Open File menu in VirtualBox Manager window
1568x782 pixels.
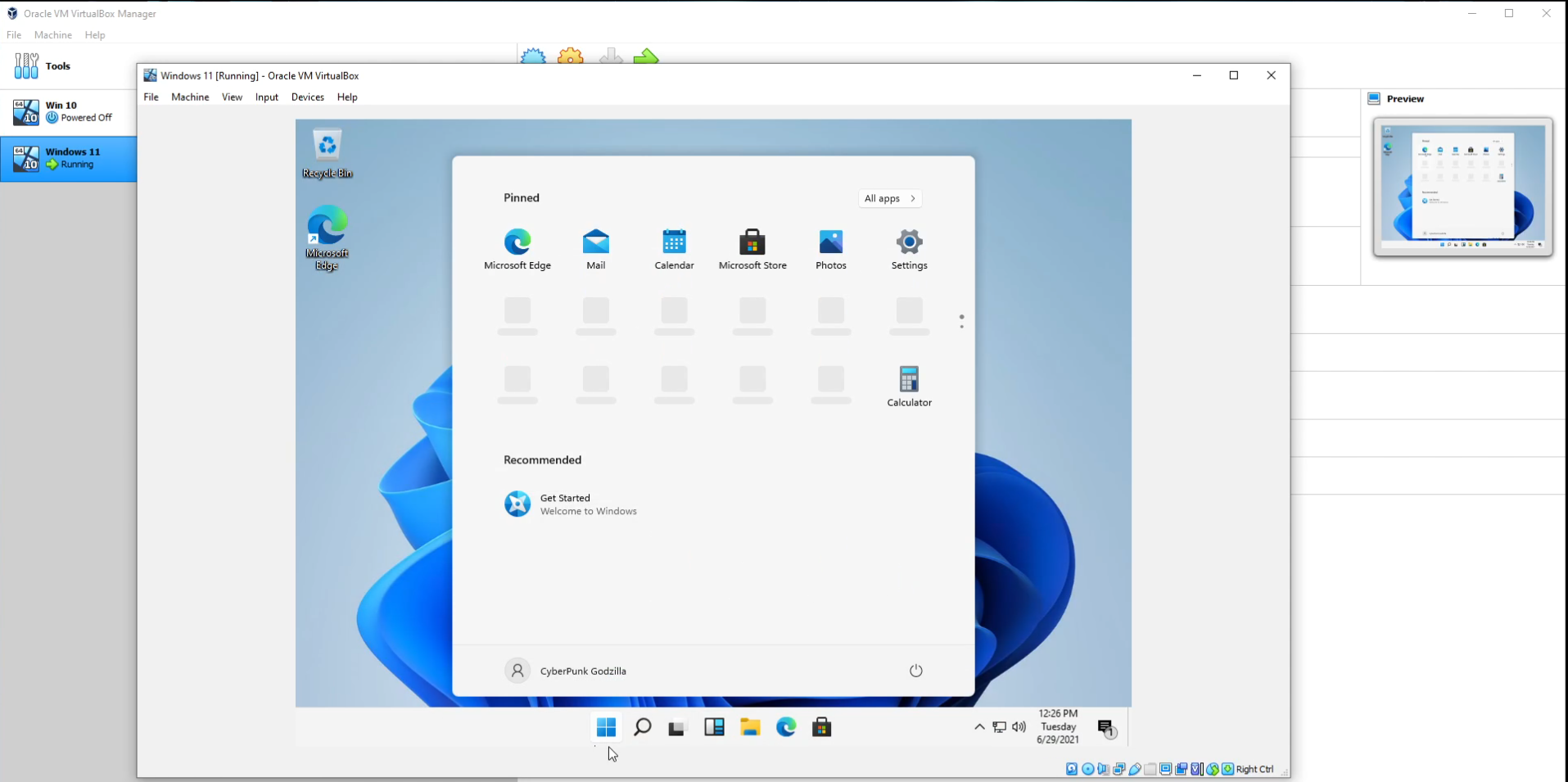click(14, 35)
